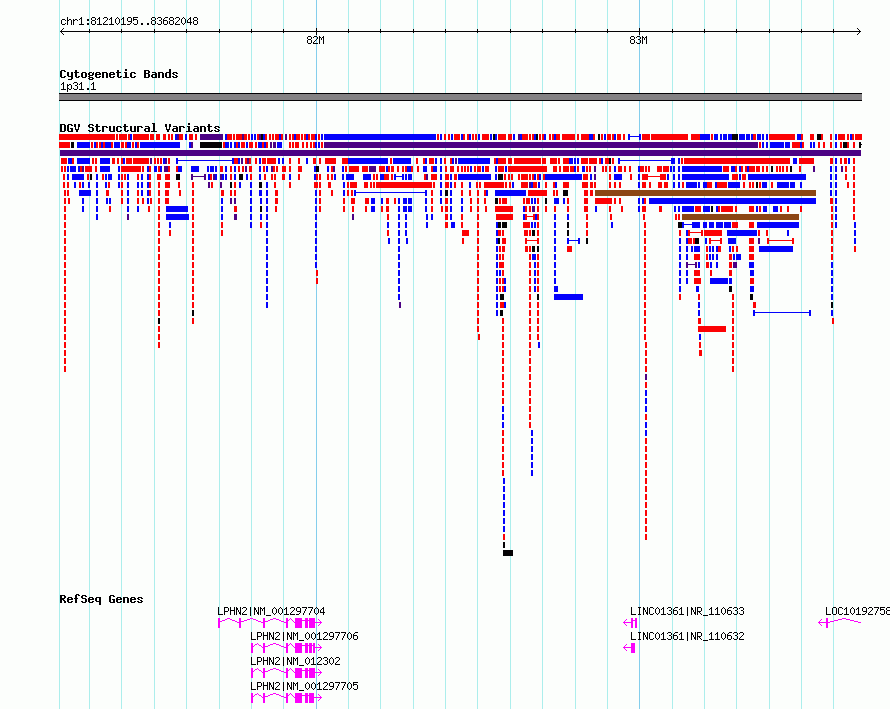This screenshot has width=890, height=709.
Task: Select the longer brown DGV variant bar
Action: 705,194
